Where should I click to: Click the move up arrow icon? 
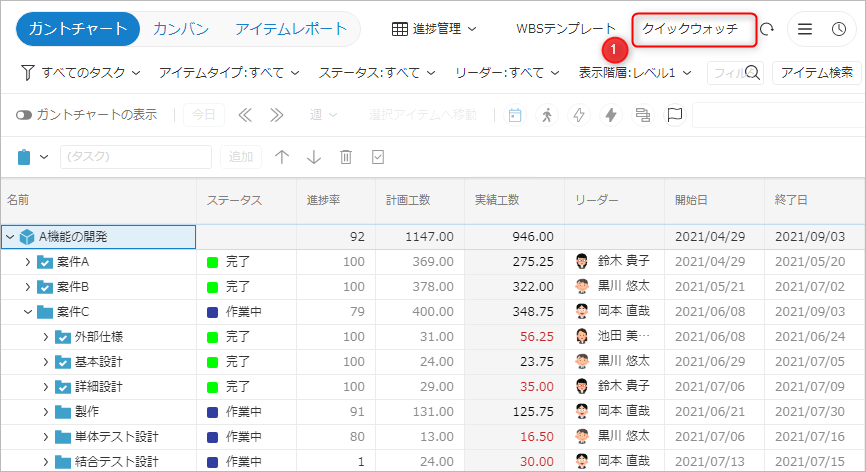click(282, 157)
